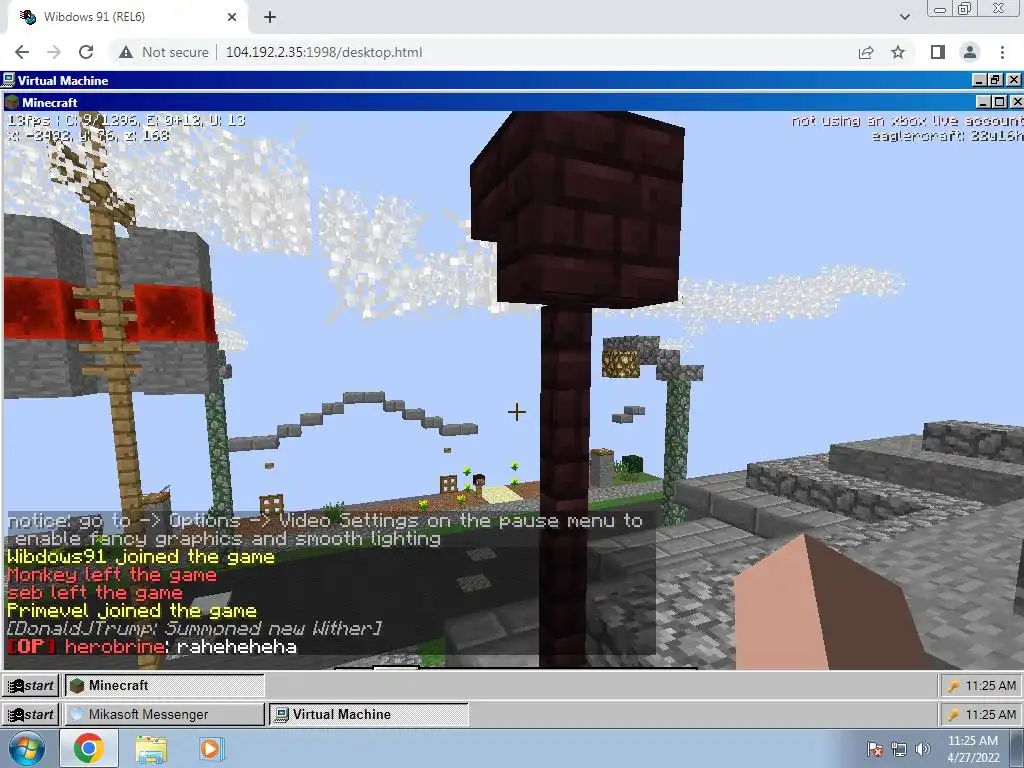The width and height of the screenshot is (1024, 768).
Task: Open a new browser tab
Action: [x=270, y=17]
